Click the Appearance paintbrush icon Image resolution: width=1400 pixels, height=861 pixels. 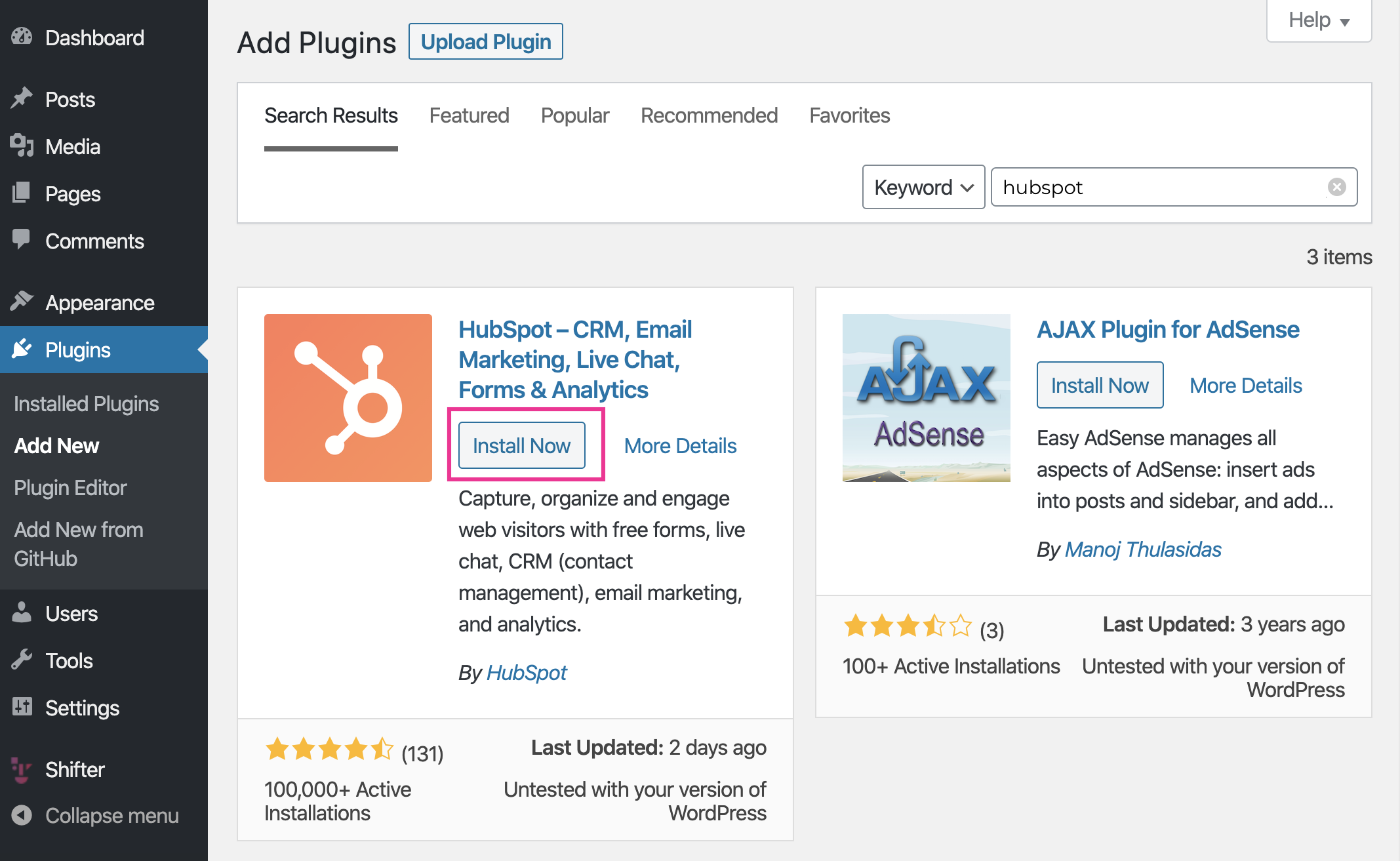pyautogui.click(x=22, y=302)
